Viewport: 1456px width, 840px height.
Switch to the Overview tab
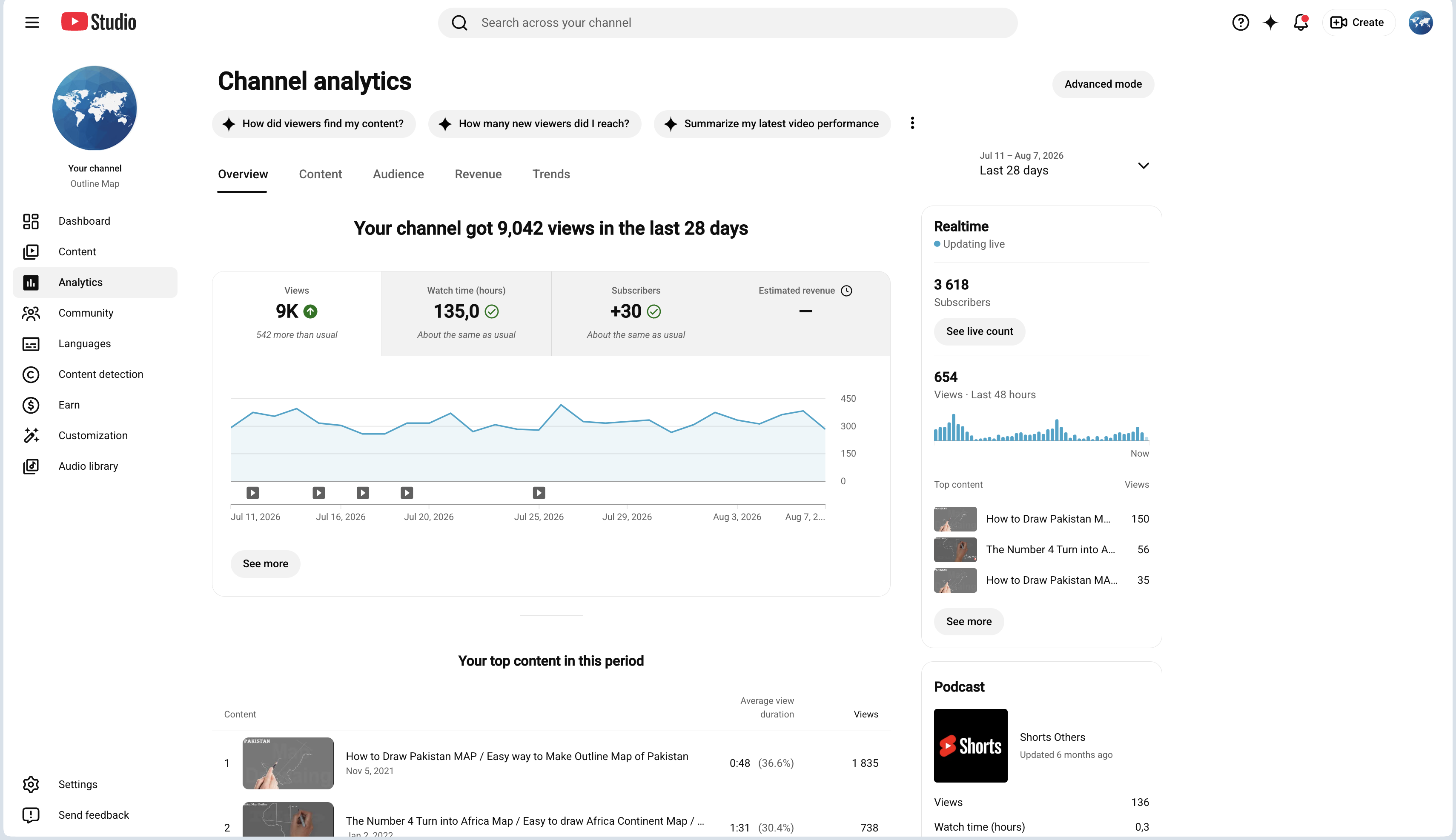243,174
